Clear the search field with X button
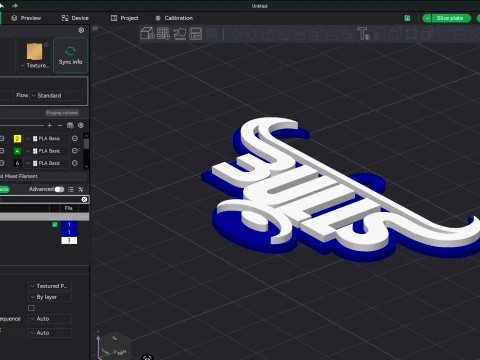The width and height of the screenshot is (480, 360). (x=84, y=199)
